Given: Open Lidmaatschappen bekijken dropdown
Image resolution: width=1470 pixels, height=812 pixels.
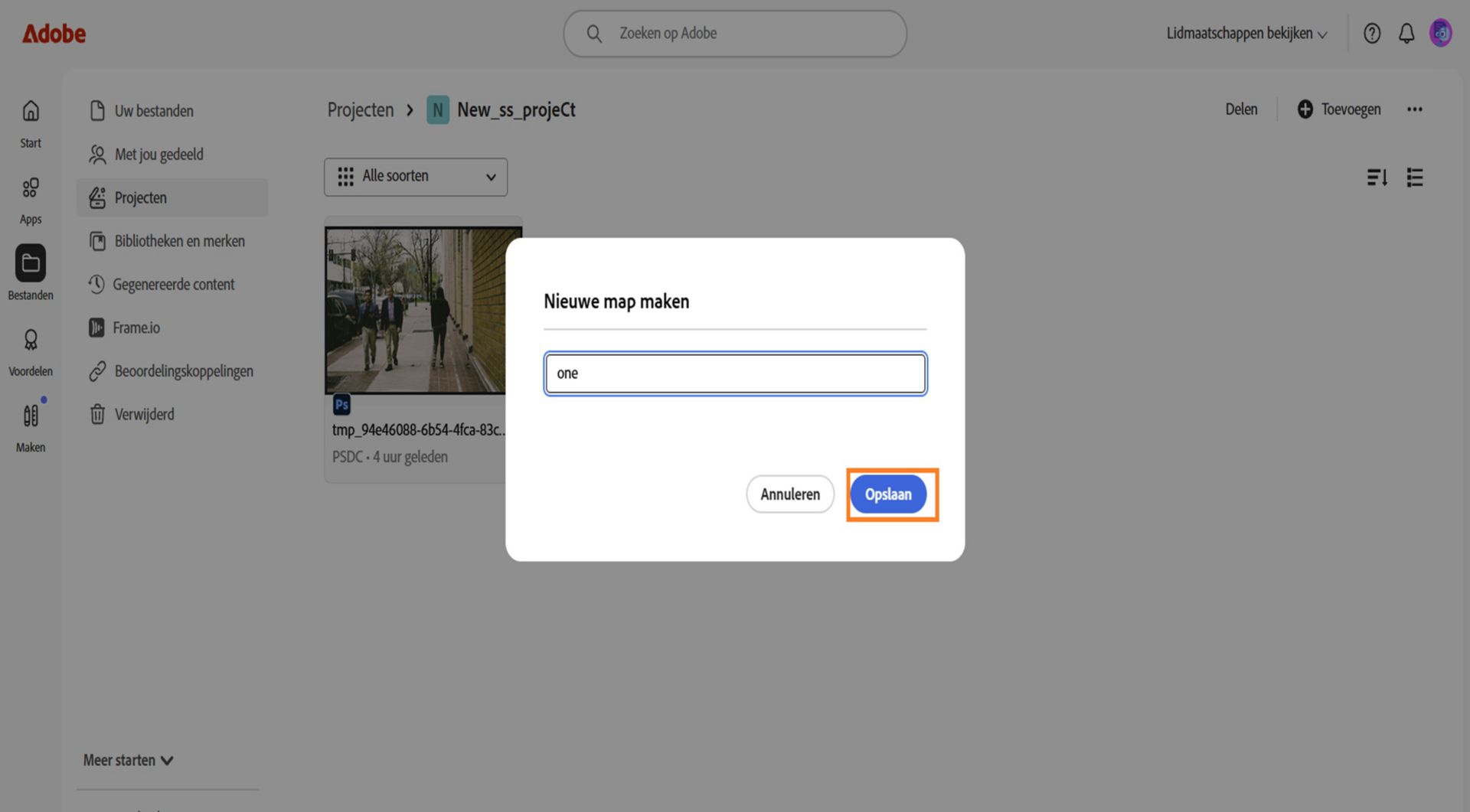Looking at the screenshot, I should point(1246,34).
